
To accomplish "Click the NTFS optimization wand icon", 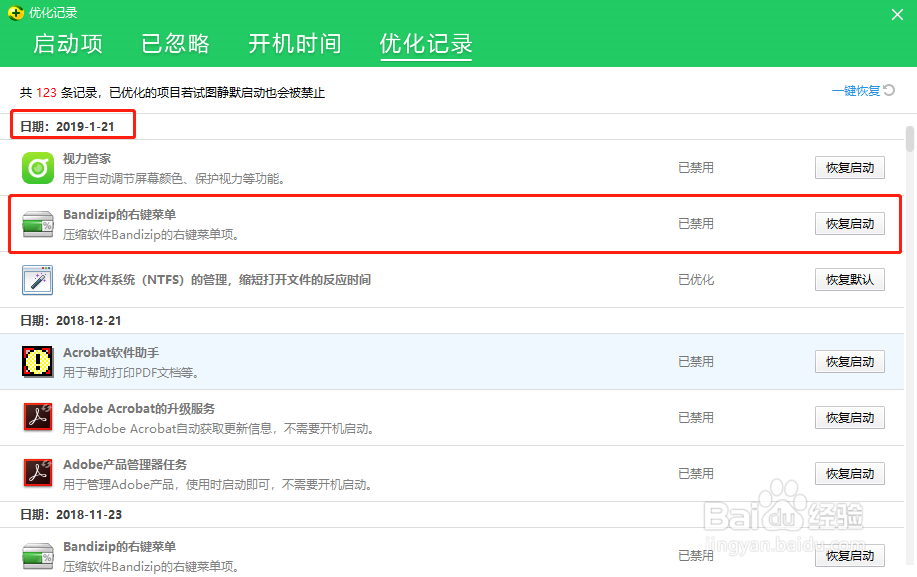I will tap(37, 280).
